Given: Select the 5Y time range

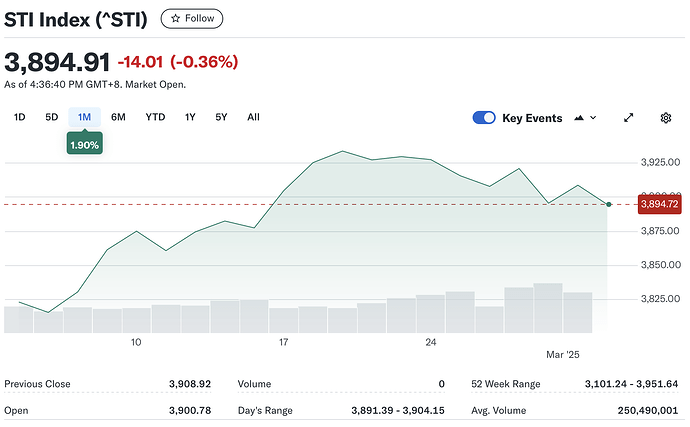Looking at the screenshot, I should (221, 117).
